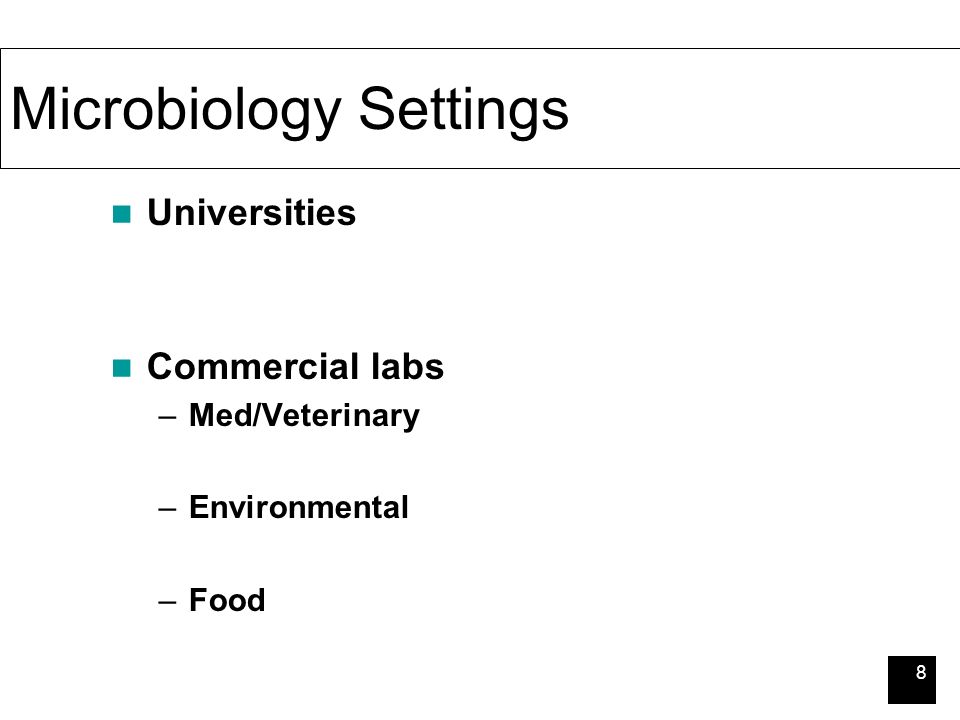Viewport: 960px width, 720px height.
Task: Click the Commercial labs heading
Action: pyautogui.click(x=296, y=367)
